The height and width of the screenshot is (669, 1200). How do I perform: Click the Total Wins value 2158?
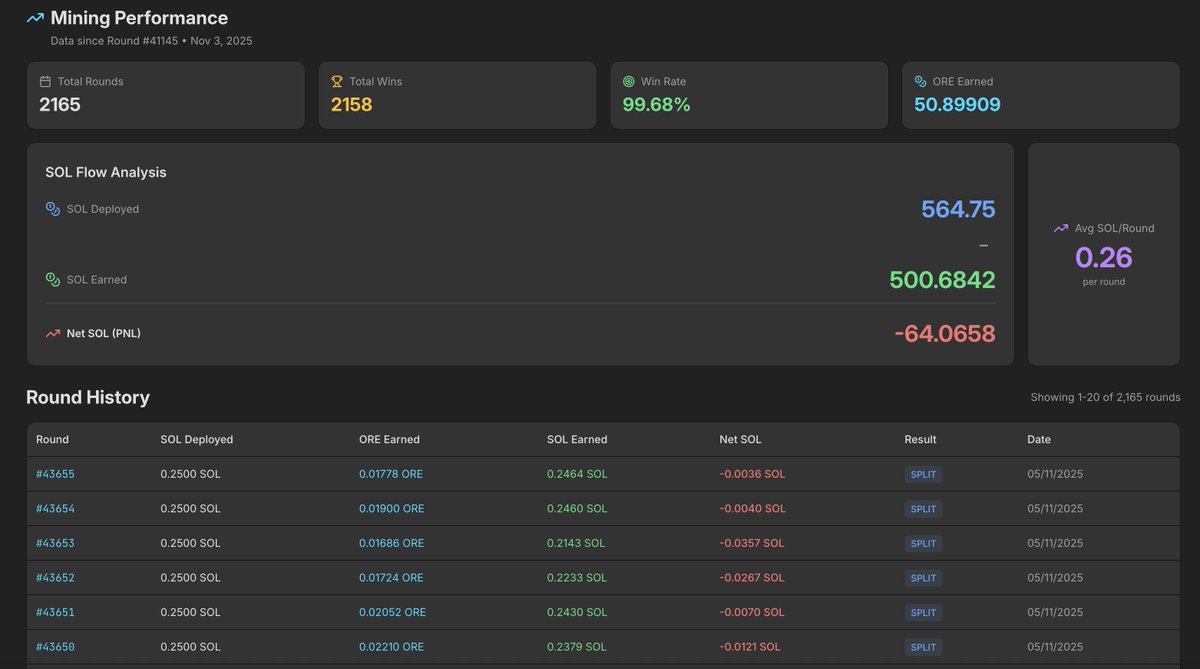[352, 104]
